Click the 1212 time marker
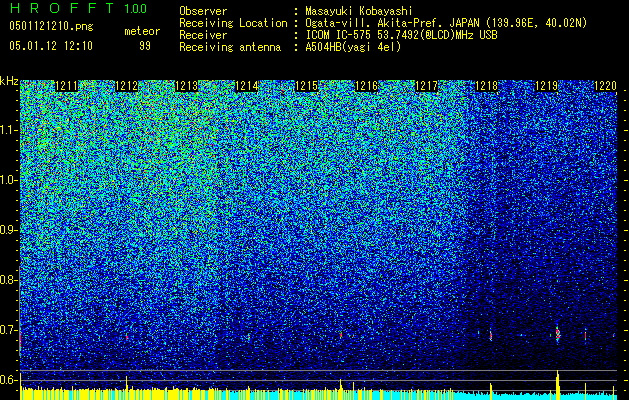The image size is (629, 400). coord(127,86)
